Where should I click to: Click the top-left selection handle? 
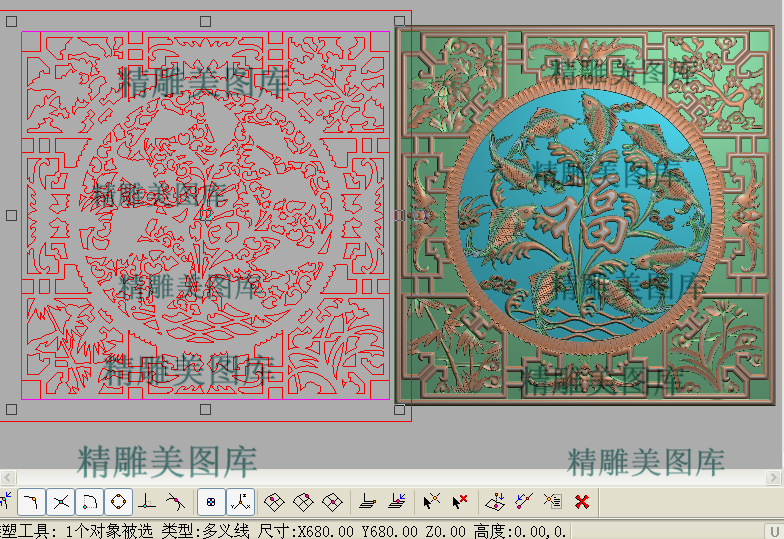coord(12,22)
